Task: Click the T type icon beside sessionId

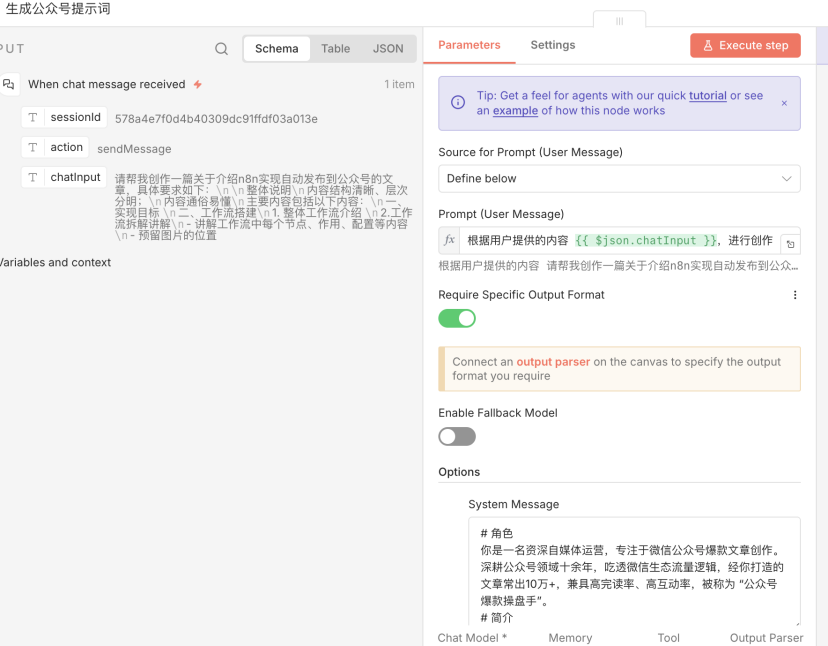Action: 35,116
